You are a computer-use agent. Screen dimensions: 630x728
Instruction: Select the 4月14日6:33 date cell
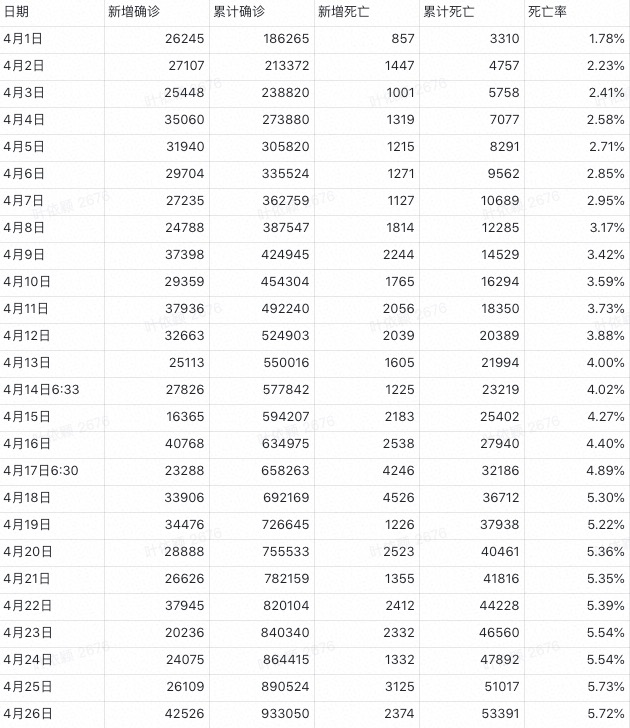pyautogui.click(x=41, y=390)
